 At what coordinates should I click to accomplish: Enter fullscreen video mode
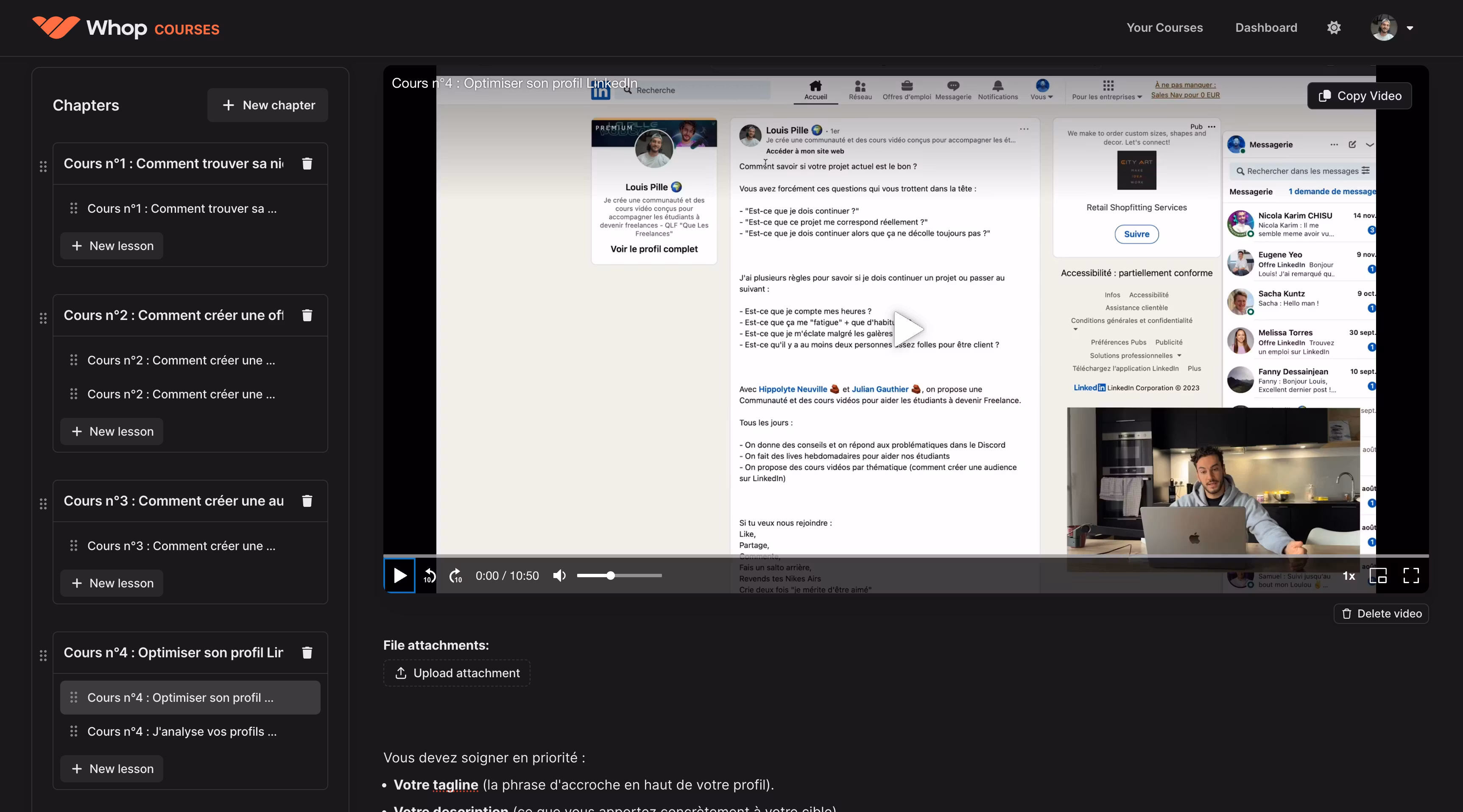1411,576
